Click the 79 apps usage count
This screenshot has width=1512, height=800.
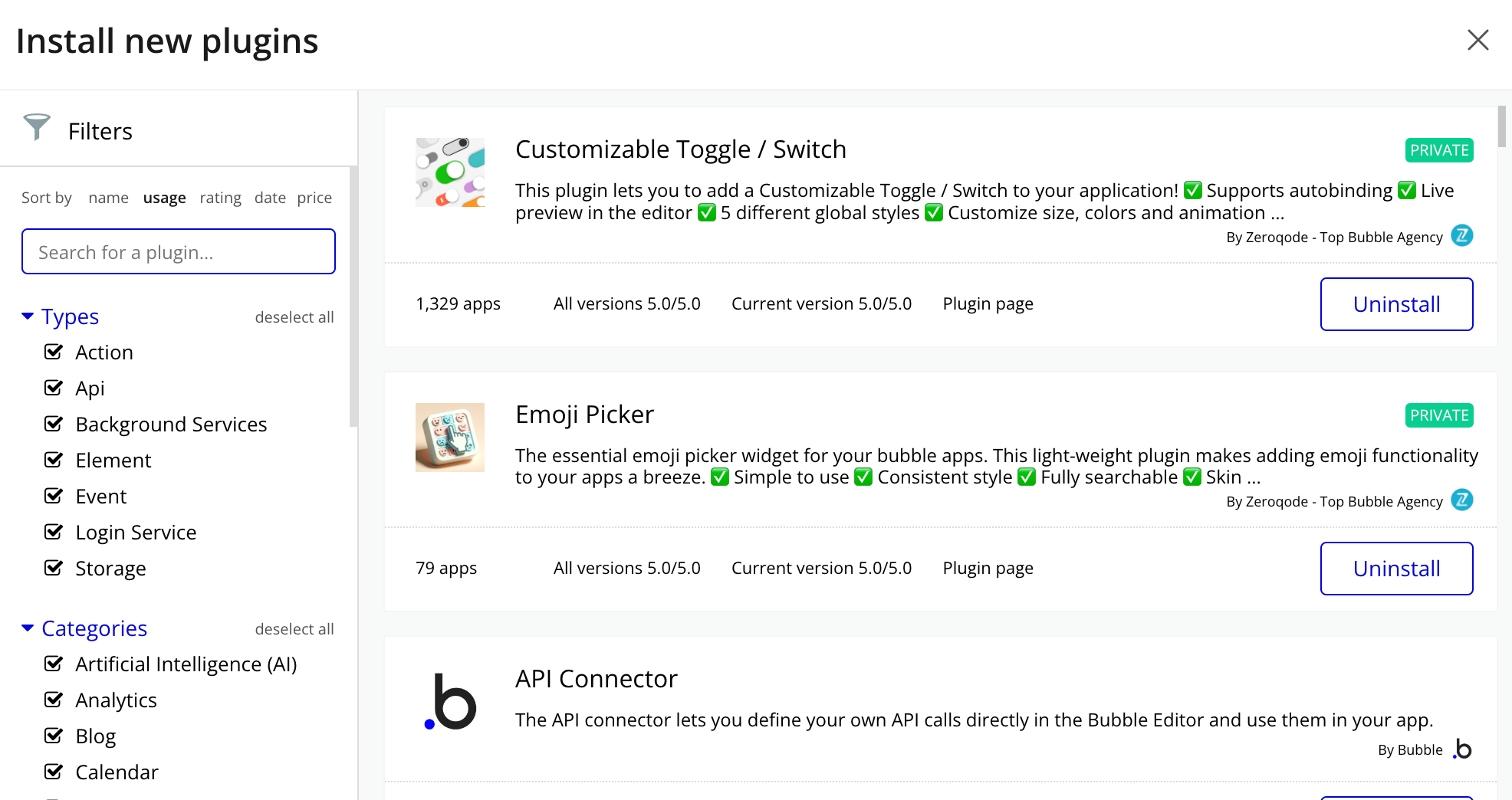click(x=446, y=569)
